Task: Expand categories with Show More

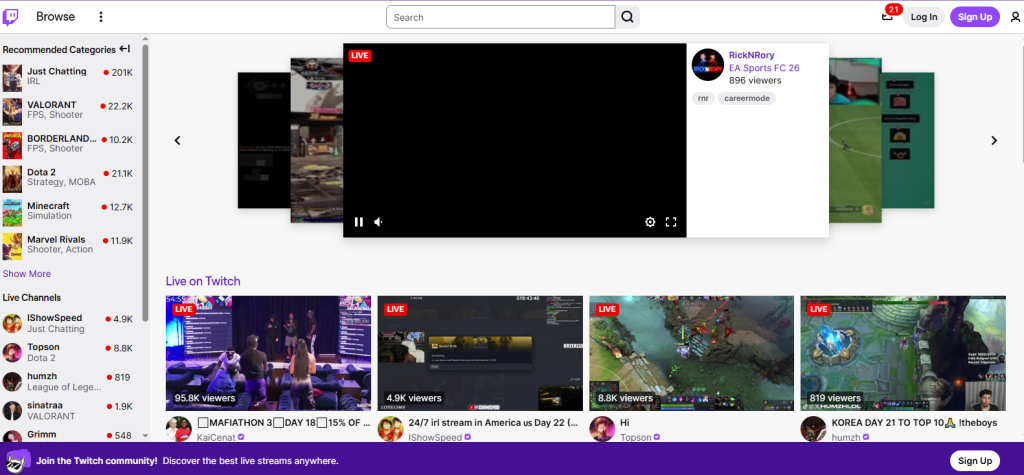Action: 27,274
